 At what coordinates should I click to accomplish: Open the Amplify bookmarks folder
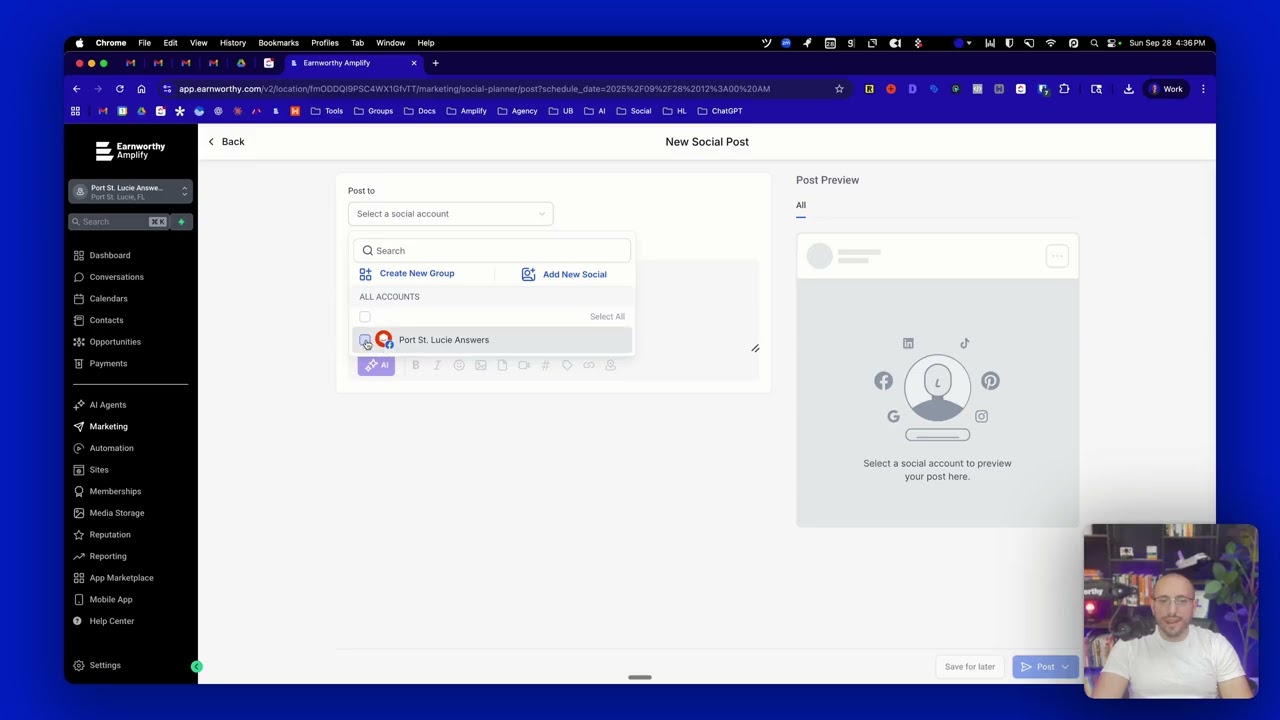tap(467, 111)
